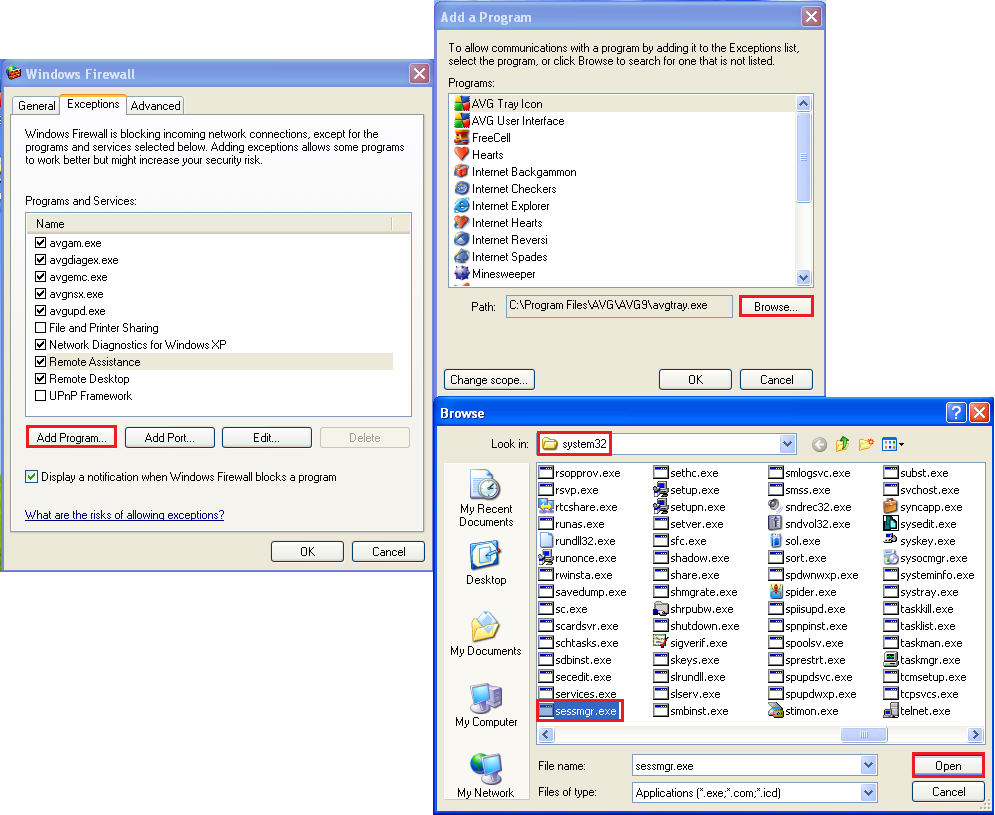Click Edit in Windows Firewall

267,437
